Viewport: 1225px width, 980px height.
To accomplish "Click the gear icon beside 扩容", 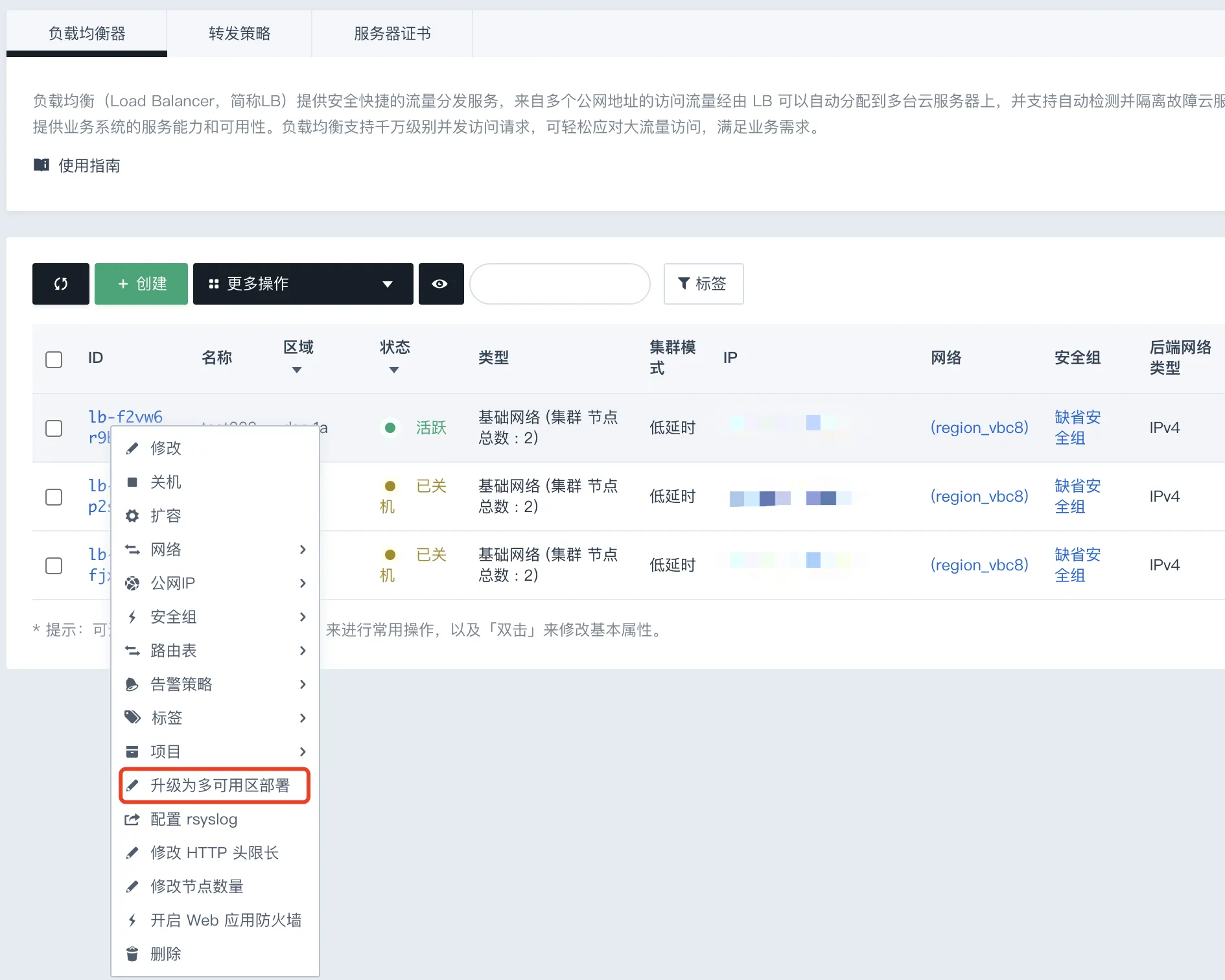I will pyautogui.click(x=132, y=516).
